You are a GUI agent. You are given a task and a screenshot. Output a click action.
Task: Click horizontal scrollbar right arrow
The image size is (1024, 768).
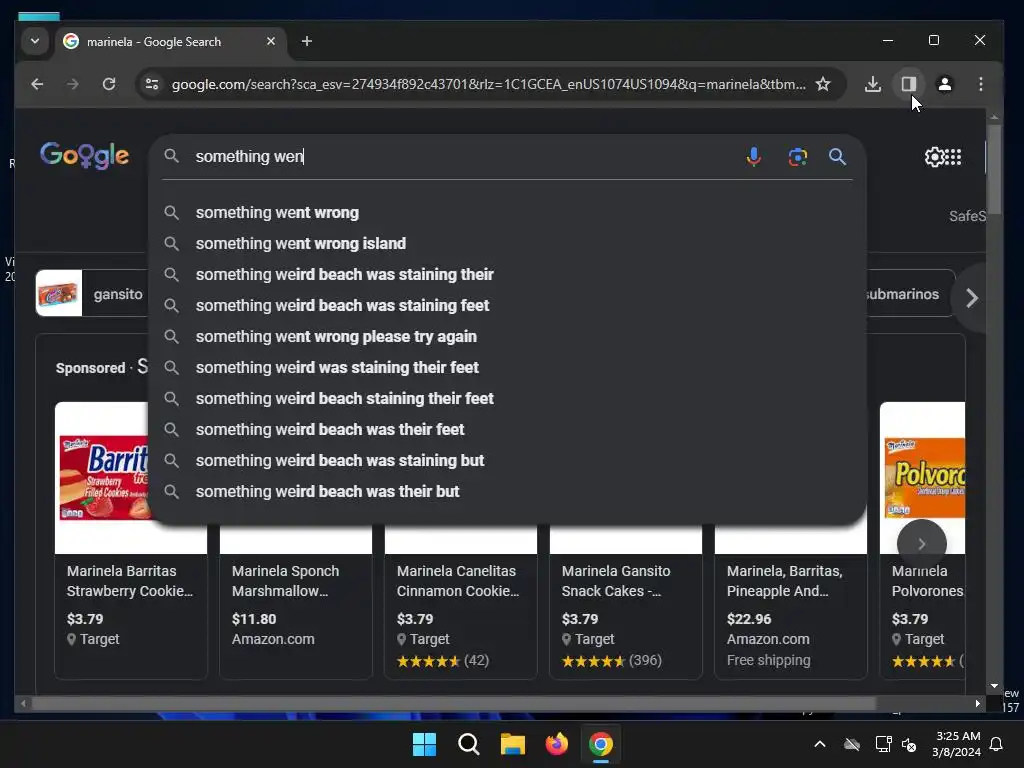point(978,703)
